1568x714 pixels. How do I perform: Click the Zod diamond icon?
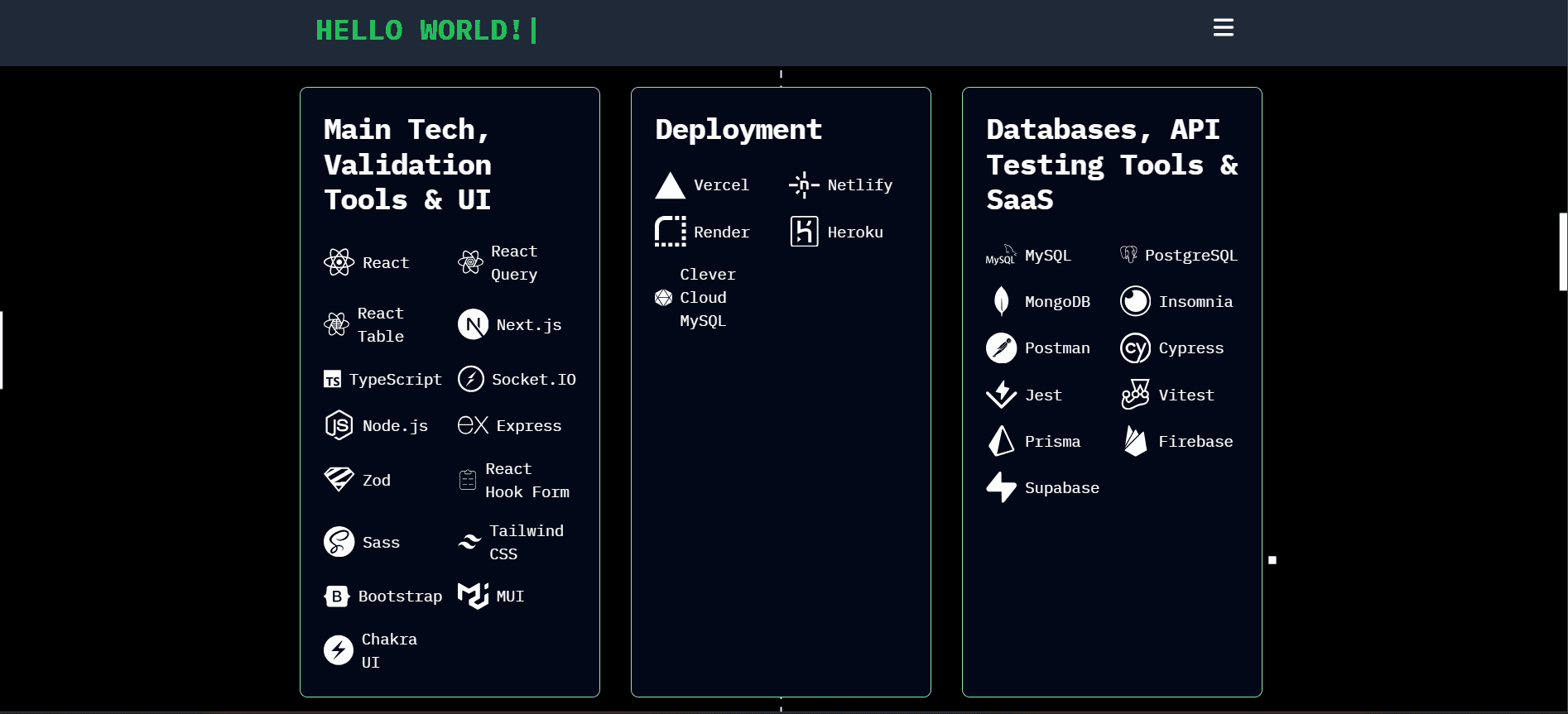pyautogui.click(x=339, y=480)
